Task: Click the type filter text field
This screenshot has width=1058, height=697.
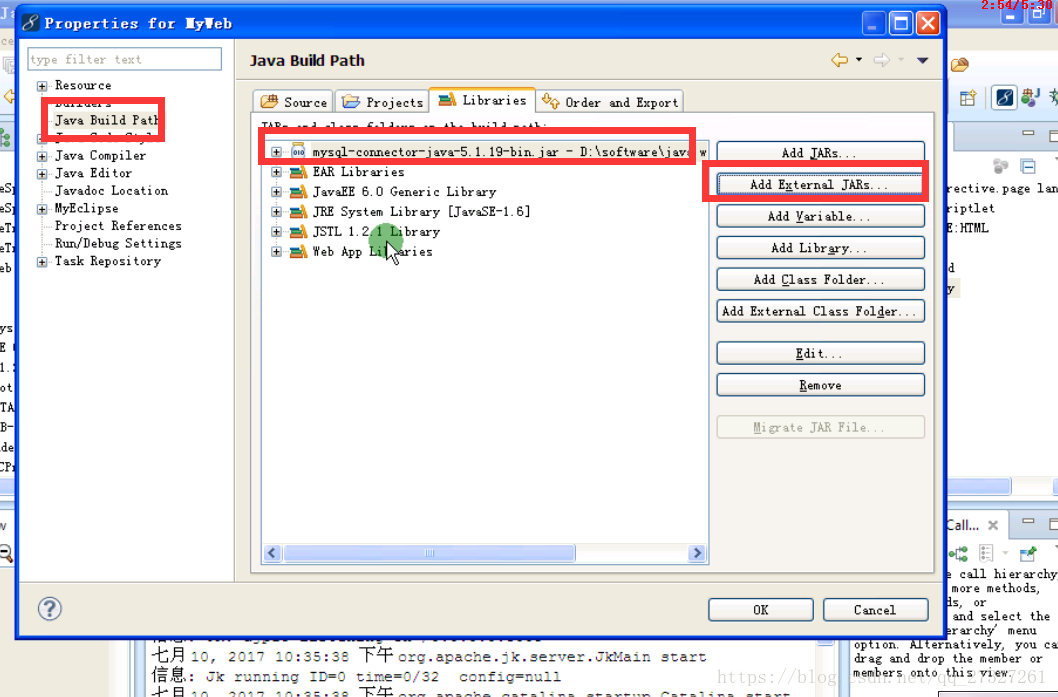Action: (x=125, y=59)
